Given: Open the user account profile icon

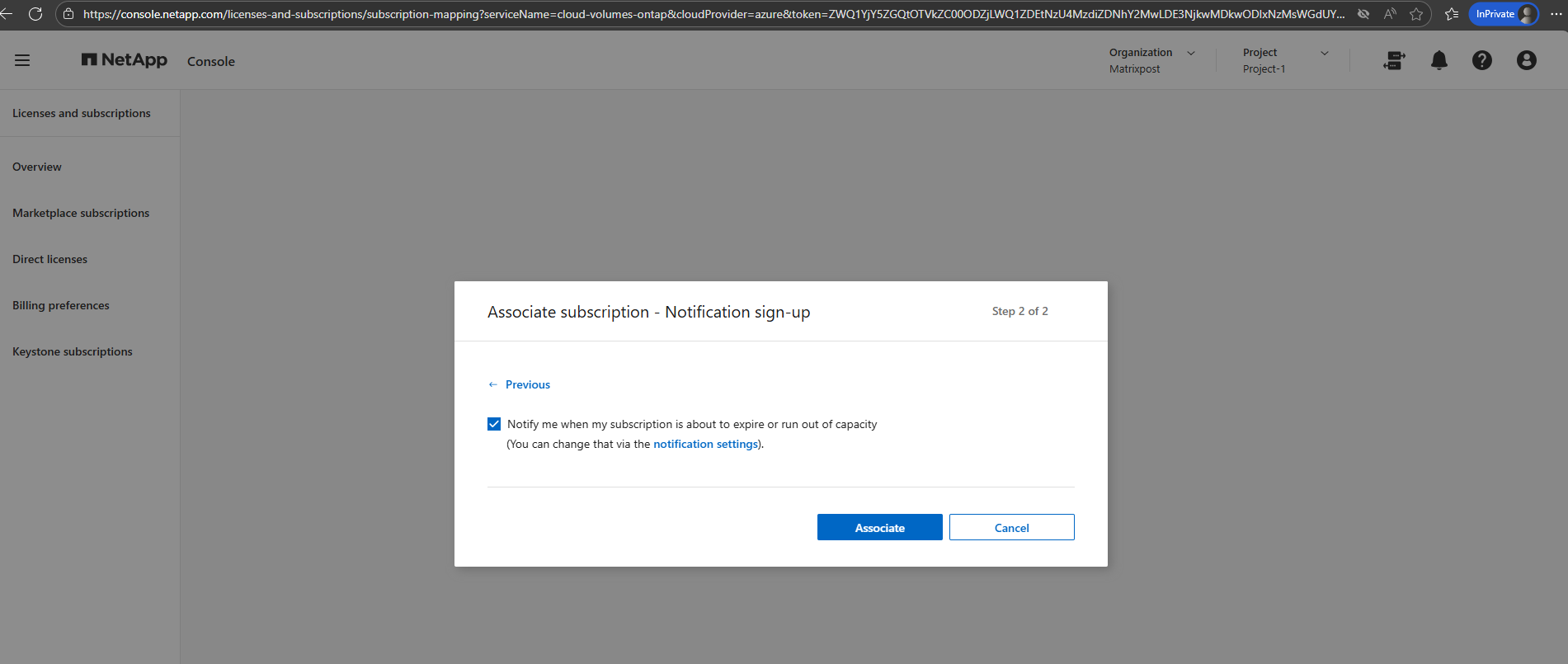Looking at the screenshot, I should [x=1527, y=60].
